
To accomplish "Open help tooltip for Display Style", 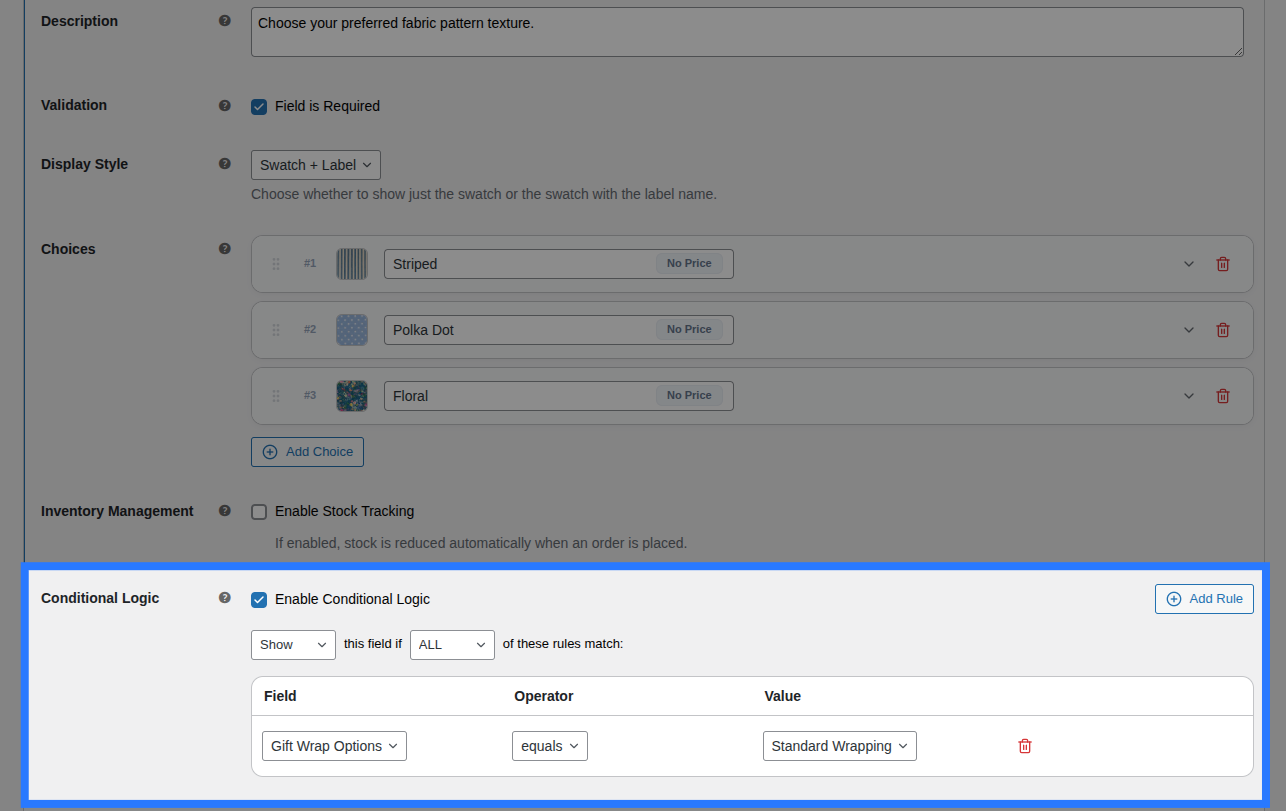I will tap(225, 164).
